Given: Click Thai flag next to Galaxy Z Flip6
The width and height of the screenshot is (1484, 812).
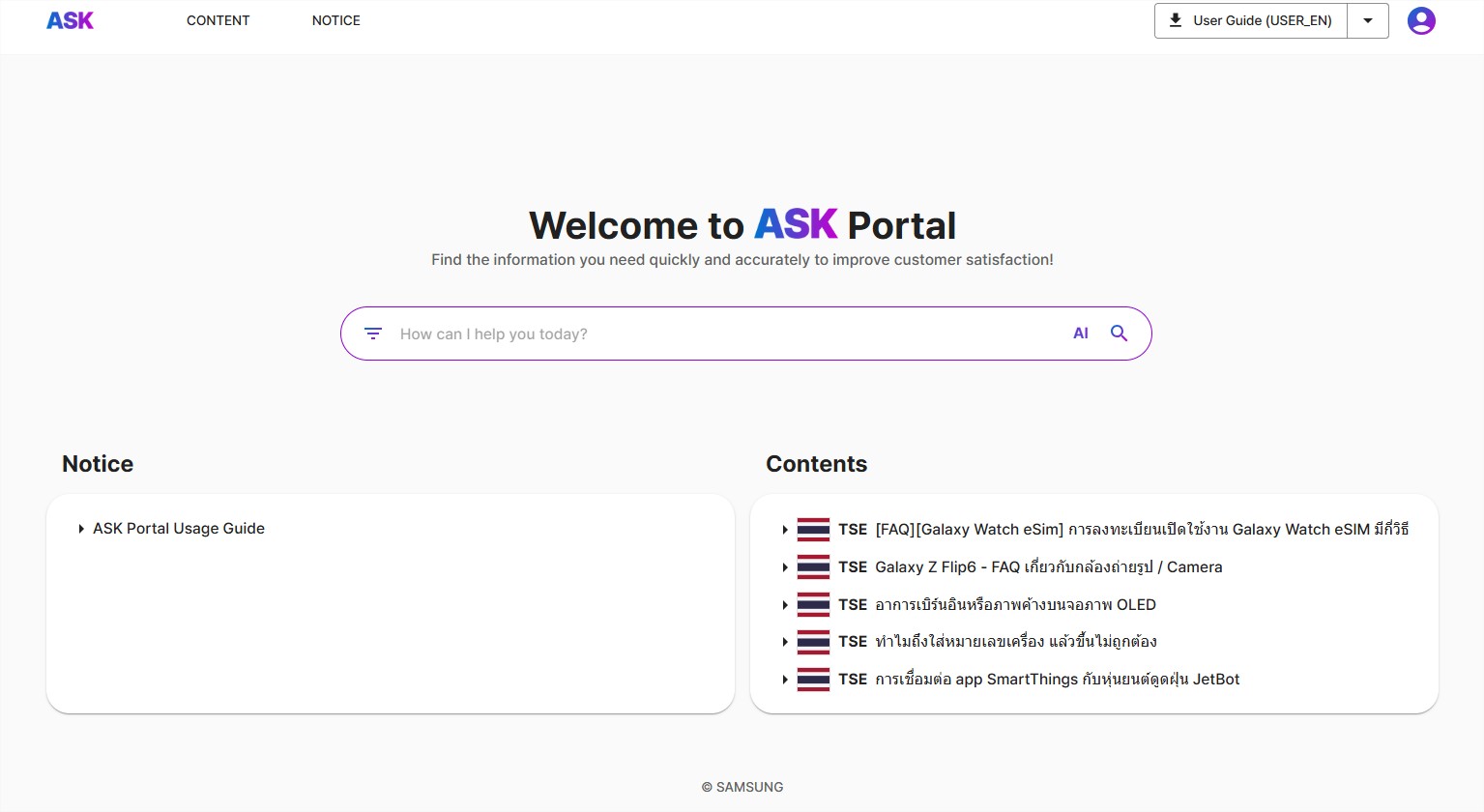Looking at the screenshot, I should pyautogui.click(x=813, y=567).
